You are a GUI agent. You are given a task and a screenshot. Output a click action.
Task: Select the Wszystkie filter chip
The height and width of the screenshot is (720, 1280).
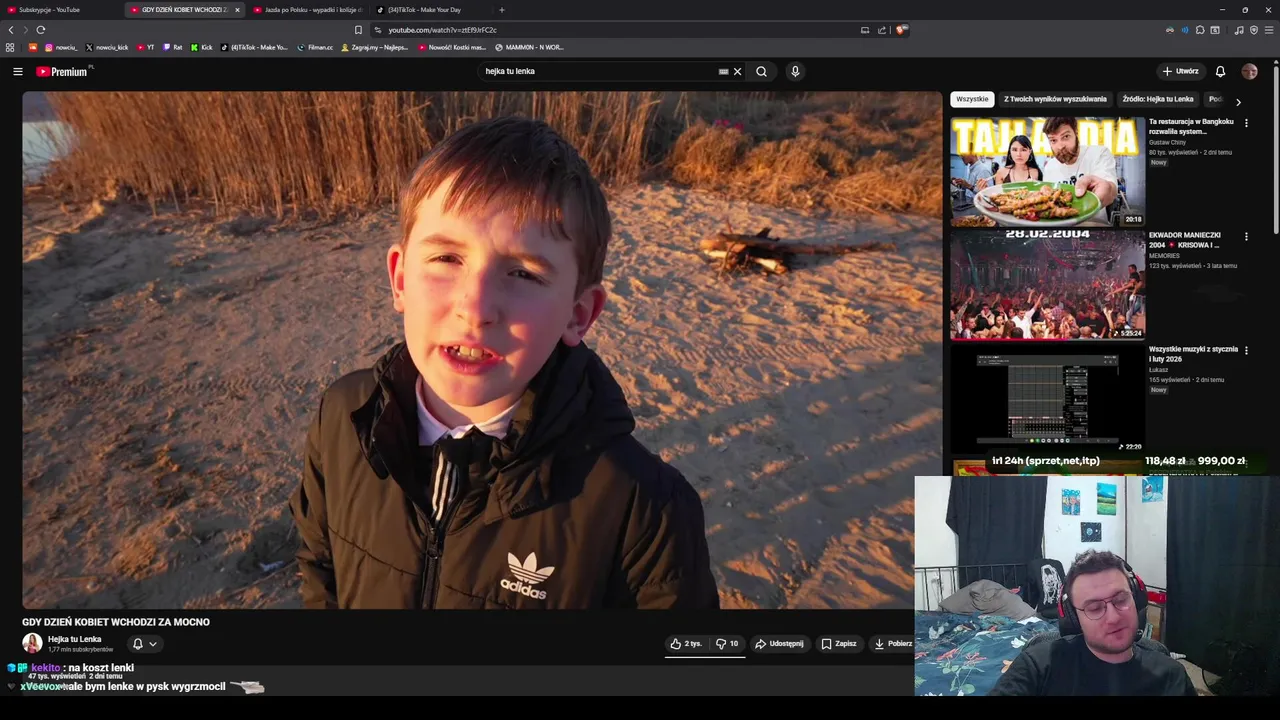point(972,99)
